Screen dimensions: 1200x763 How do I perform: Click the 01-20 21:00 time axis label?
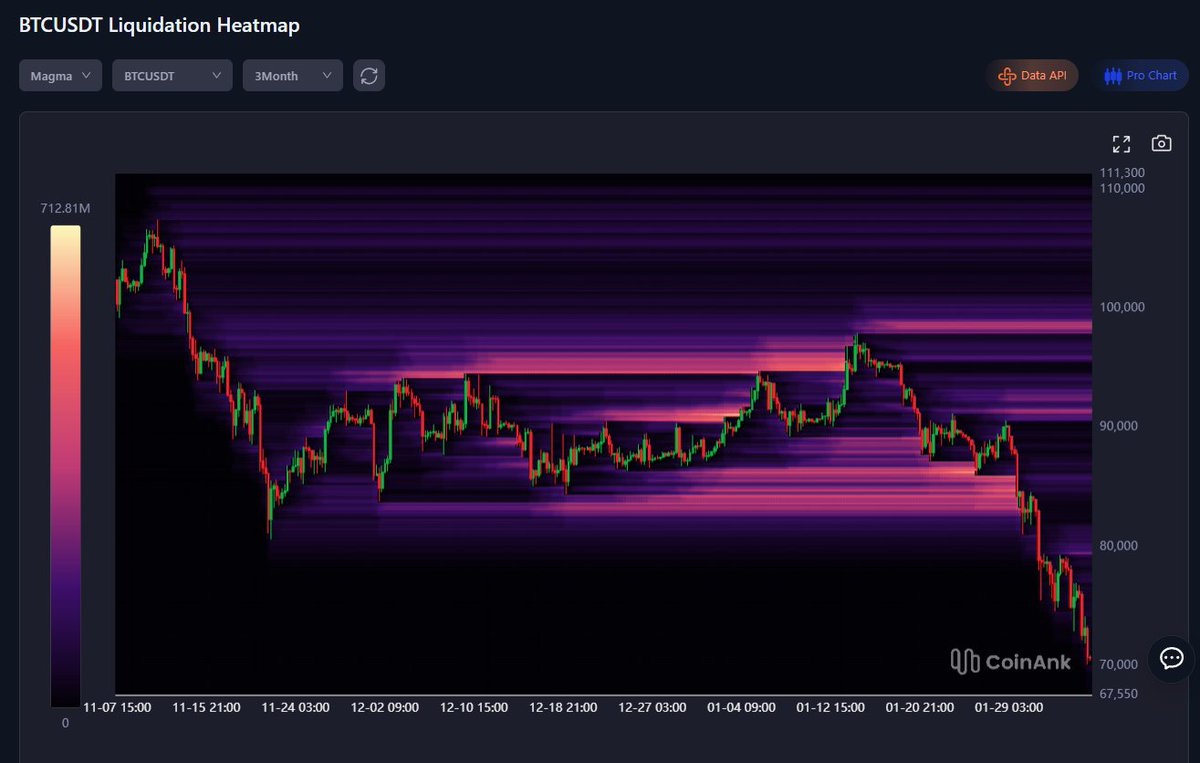(919, 708)
